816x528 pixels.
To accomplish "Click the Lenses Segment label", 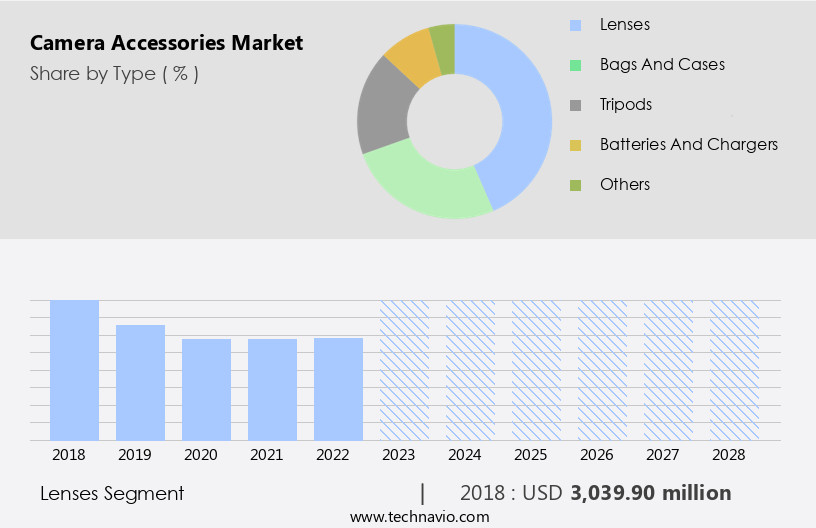I will [112, 493].
